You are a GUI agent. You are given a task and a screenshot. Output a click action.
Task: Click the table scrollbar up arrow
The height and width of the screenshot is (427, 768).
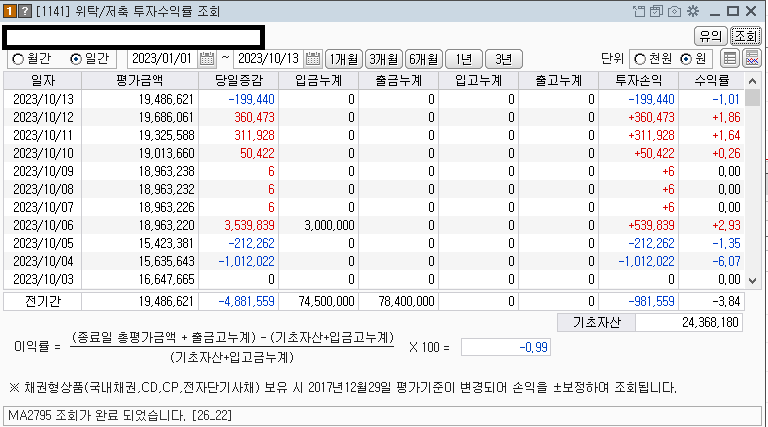coord(752,80)
